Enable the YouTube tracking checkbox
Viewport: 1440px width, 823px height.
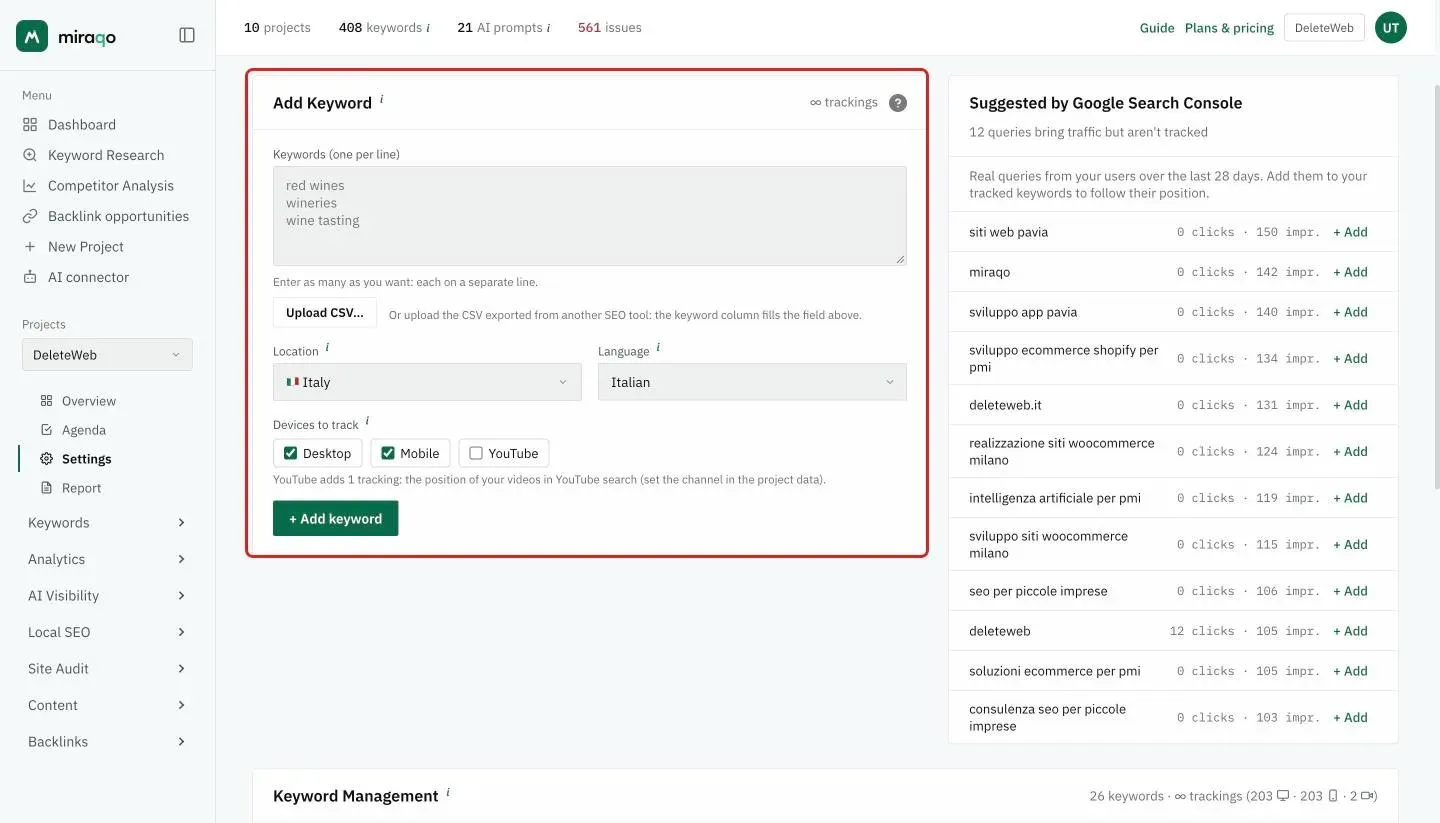click(476, 453)
